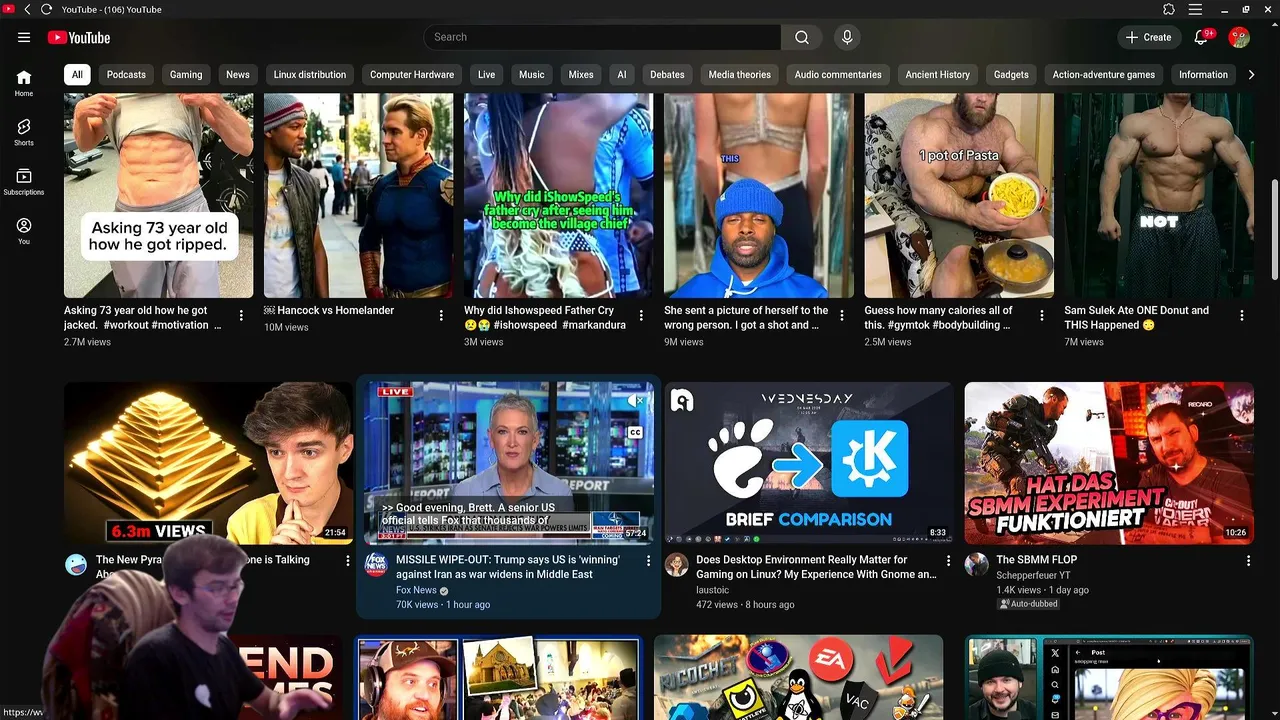Image resolution: width=1280 pixels, height=720 pixels.
Task: Open the browser menu lines icon
Action: tap(1194, 9)
